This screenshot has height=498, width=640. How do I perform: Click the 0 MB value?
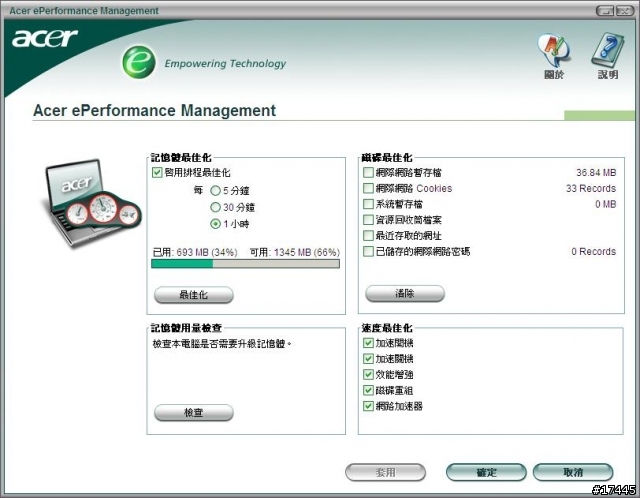(605, 204)
